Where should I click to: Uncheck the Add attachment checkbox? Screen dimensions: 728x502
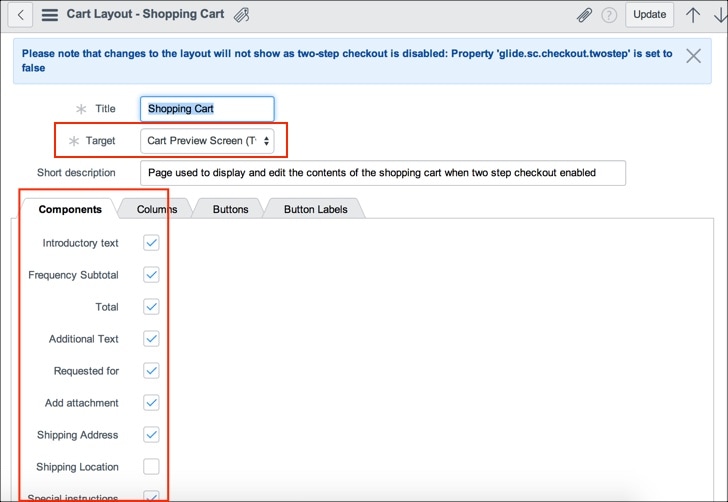(x=151, y=403)
